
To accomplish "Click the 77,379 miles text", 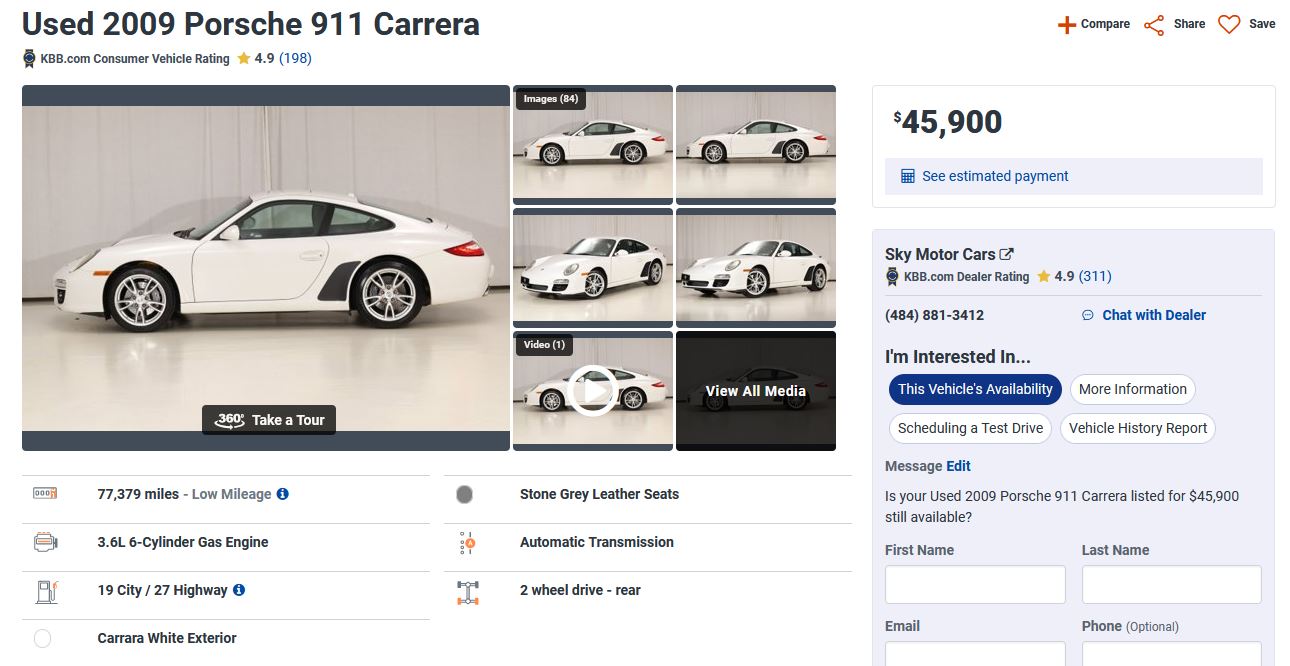I will coord(138,494).
